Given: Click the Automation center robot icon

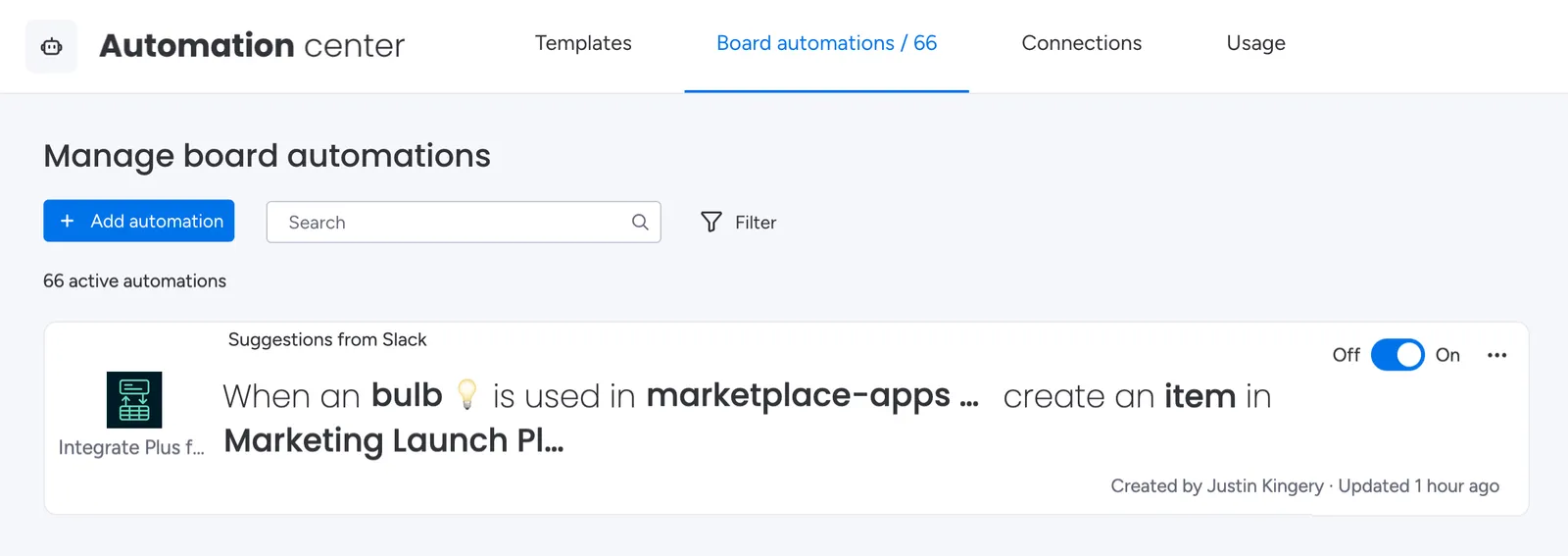Looking at the screenshot, I should click(51, 46).
